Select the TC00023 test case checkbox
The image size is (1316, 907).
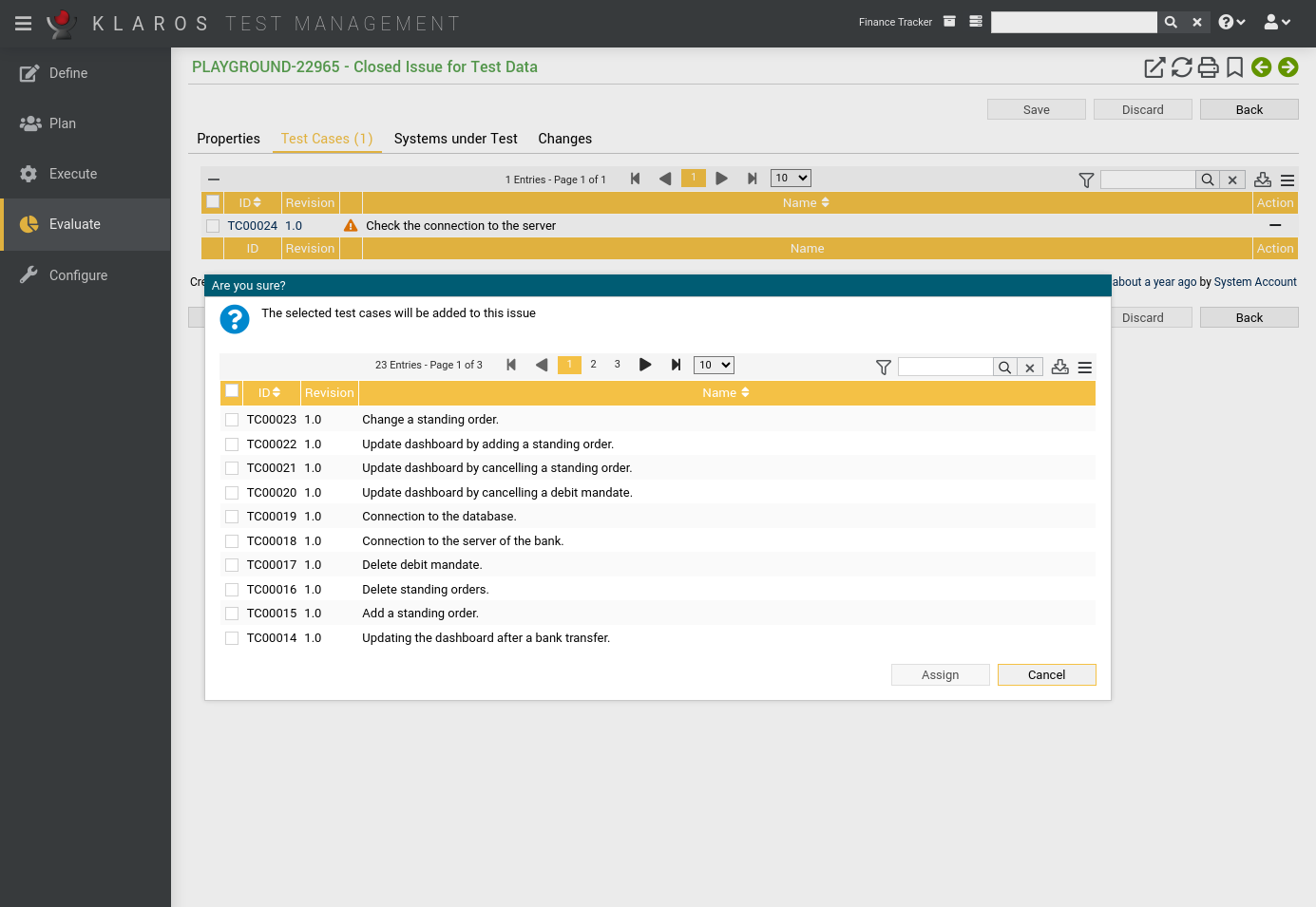232,419
